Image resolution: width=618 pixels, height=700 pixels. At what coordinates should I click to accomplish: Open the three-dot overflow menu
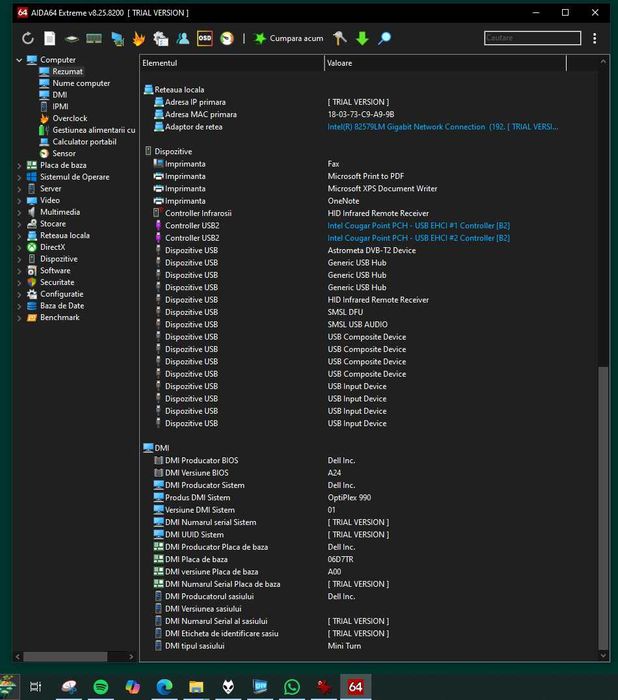coord(595,39)
